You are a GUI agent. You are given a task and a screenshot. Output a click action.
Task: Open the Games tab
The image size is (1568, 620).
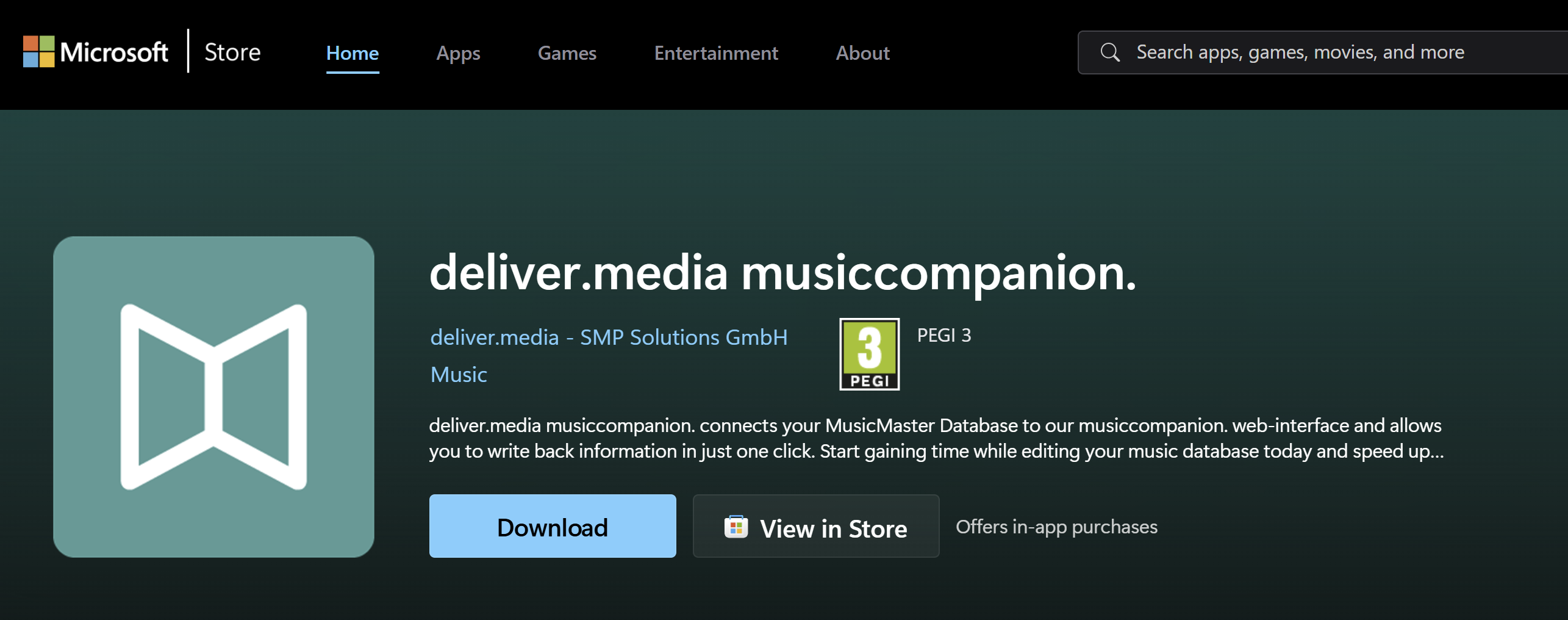click(x=567, y=53)
